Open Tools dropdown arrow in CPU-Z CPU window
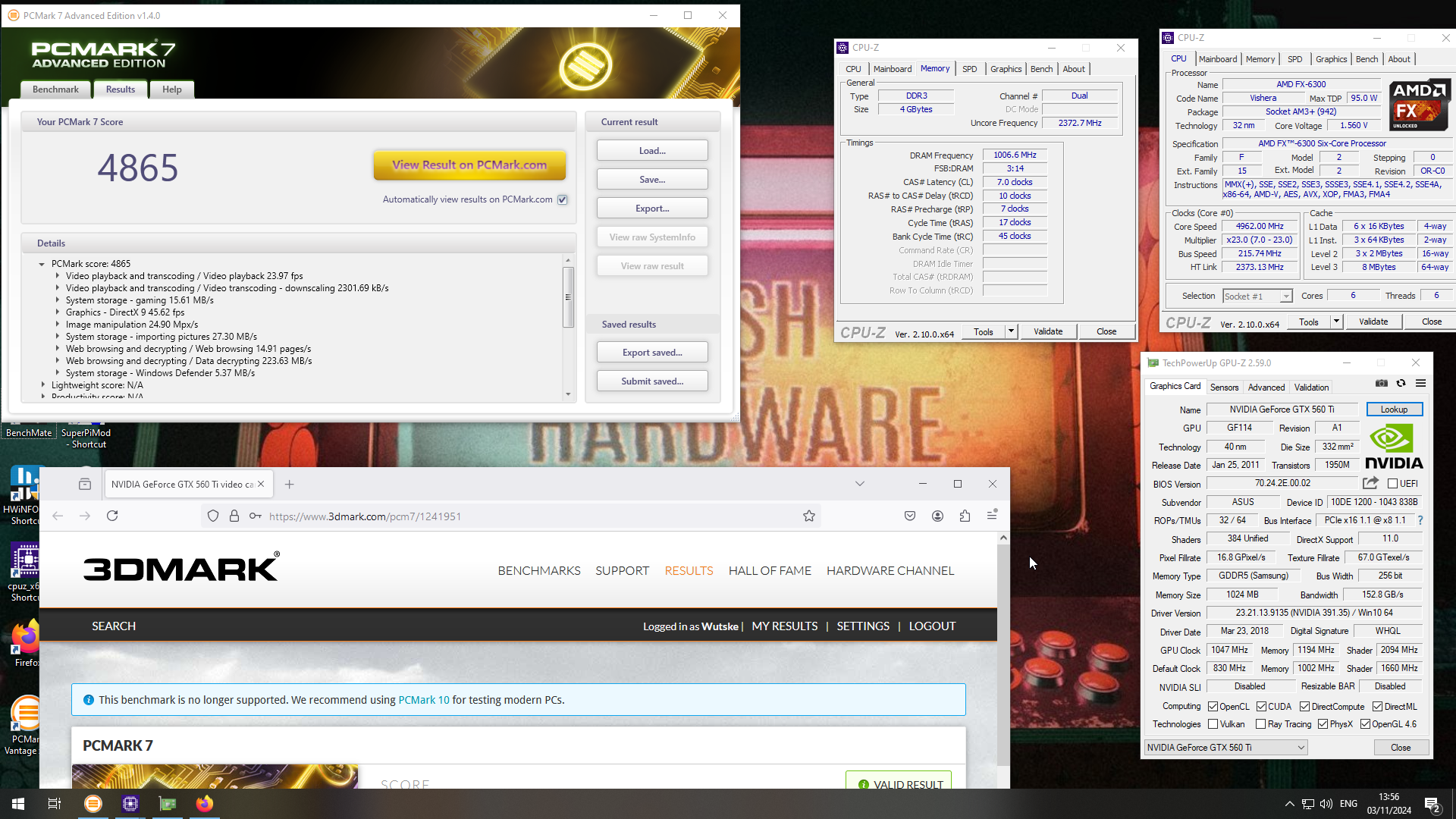This screenshot has width=1456, height=819. (x=1336, y=322)
